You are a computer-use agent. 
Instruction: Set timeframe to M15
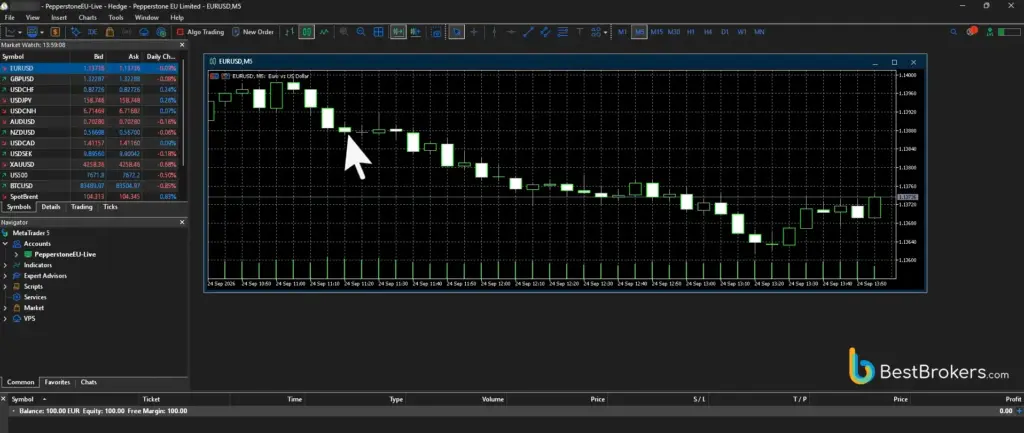tap(656, 31)
